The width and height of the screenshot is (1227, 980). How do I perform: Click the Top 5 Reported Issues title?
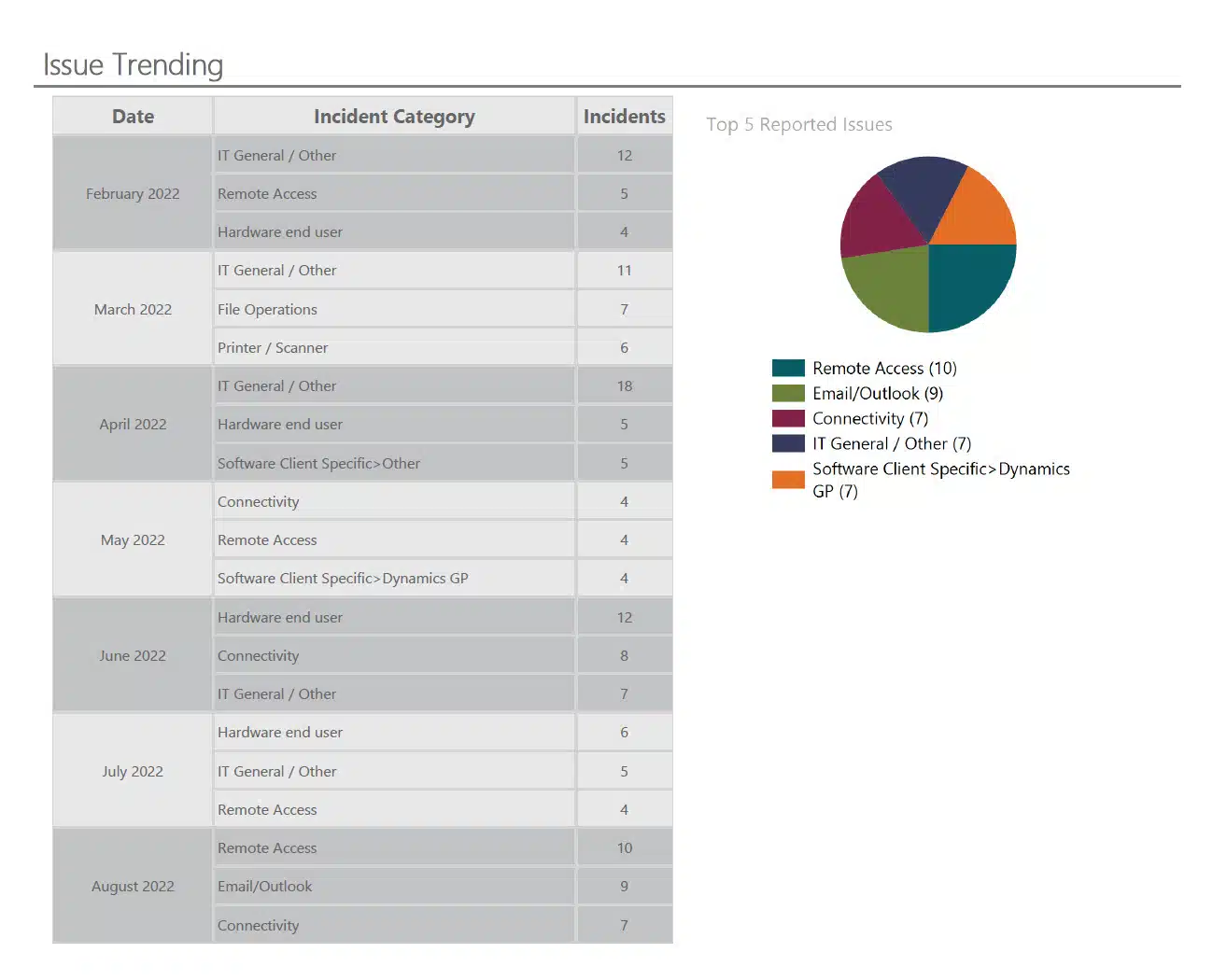click(799, 124)
